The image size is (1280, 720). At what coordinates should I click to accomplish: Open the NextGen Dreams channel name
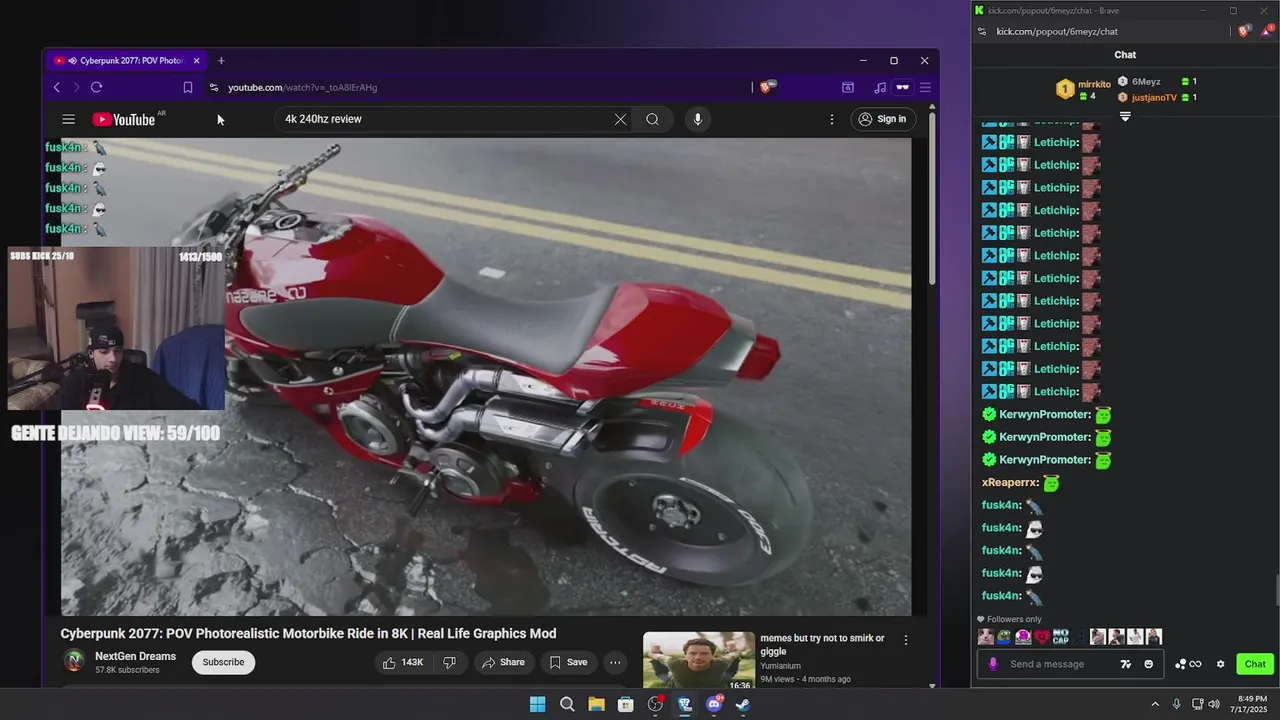(135, 656)
